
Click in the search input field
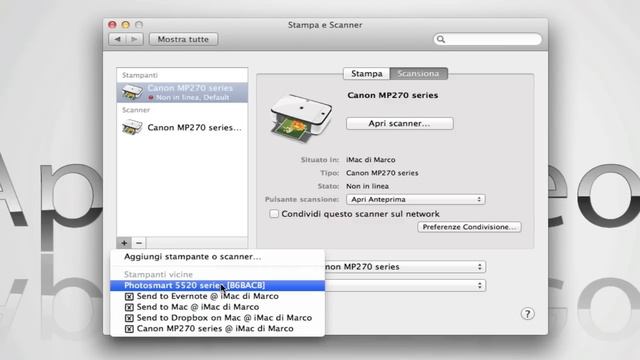[488, 39]
